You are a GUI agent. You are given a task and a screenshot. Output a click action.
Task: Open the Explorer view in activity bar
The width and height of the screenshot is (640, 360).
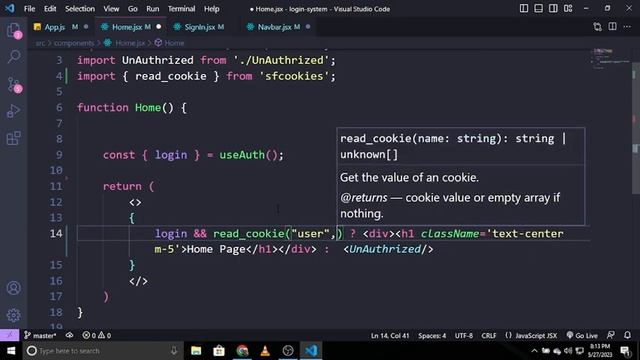[13, 30]
